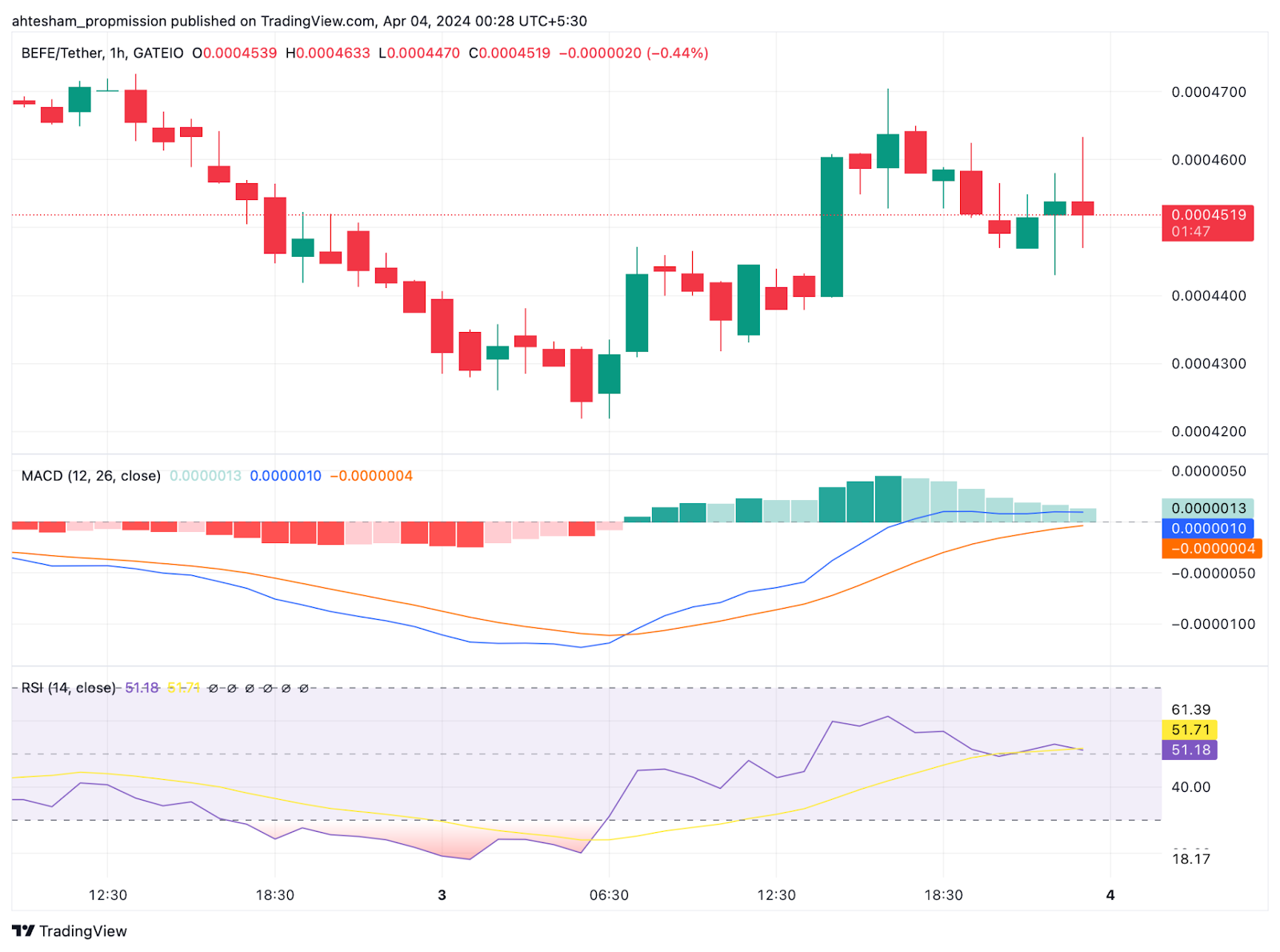
Task: Click the high value H0.0004633
Action: pyautogui.click(x=328, y=53)
